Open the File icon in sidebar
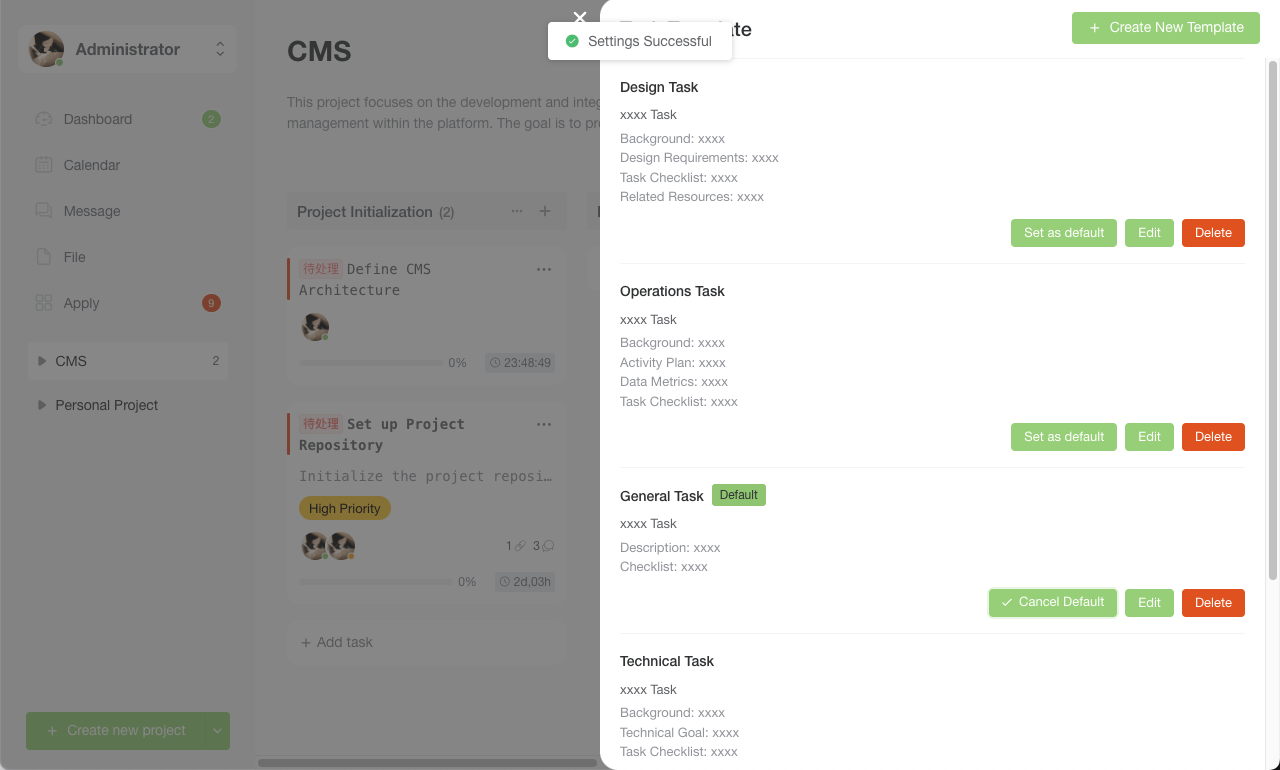The height and width of the screenshot is (770, 1280). click(44, 257)
